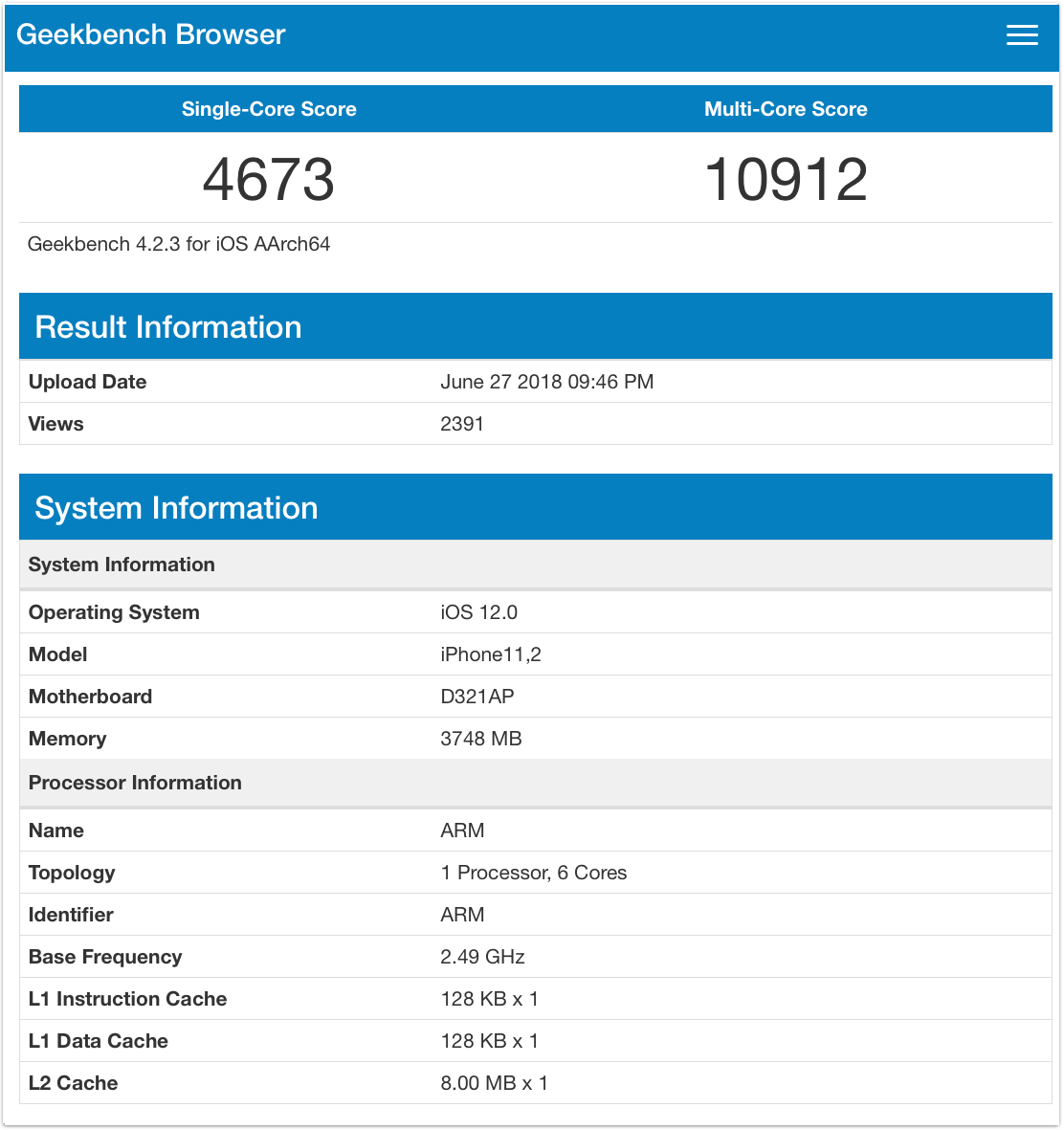The image size is (1064, 1130).
Task: Click the L1 Data Cache label
Action: click(98, 1041)
